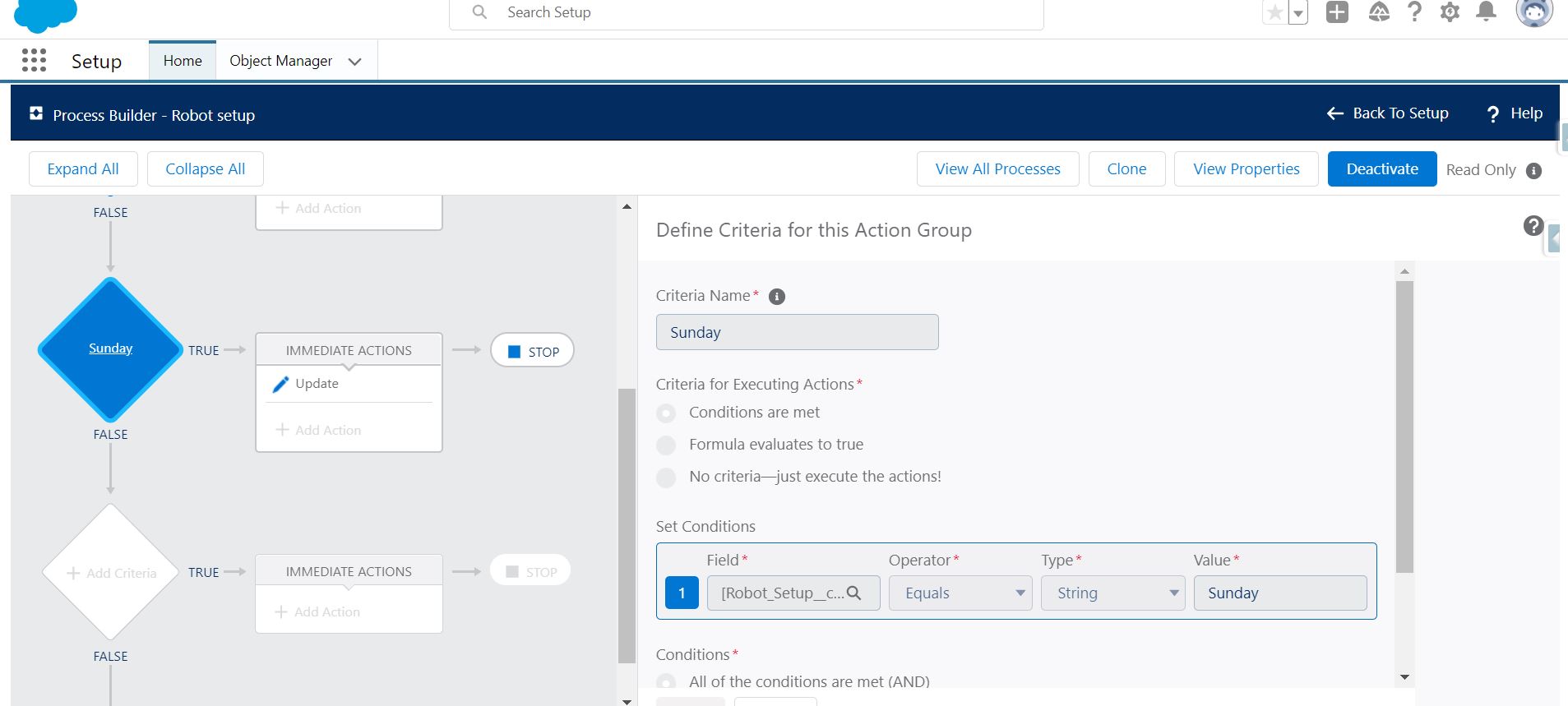The height and width of the screenshot is (706, 1568).
Task: Open the Global Actions plus icon
Action: pos(1337,12)
